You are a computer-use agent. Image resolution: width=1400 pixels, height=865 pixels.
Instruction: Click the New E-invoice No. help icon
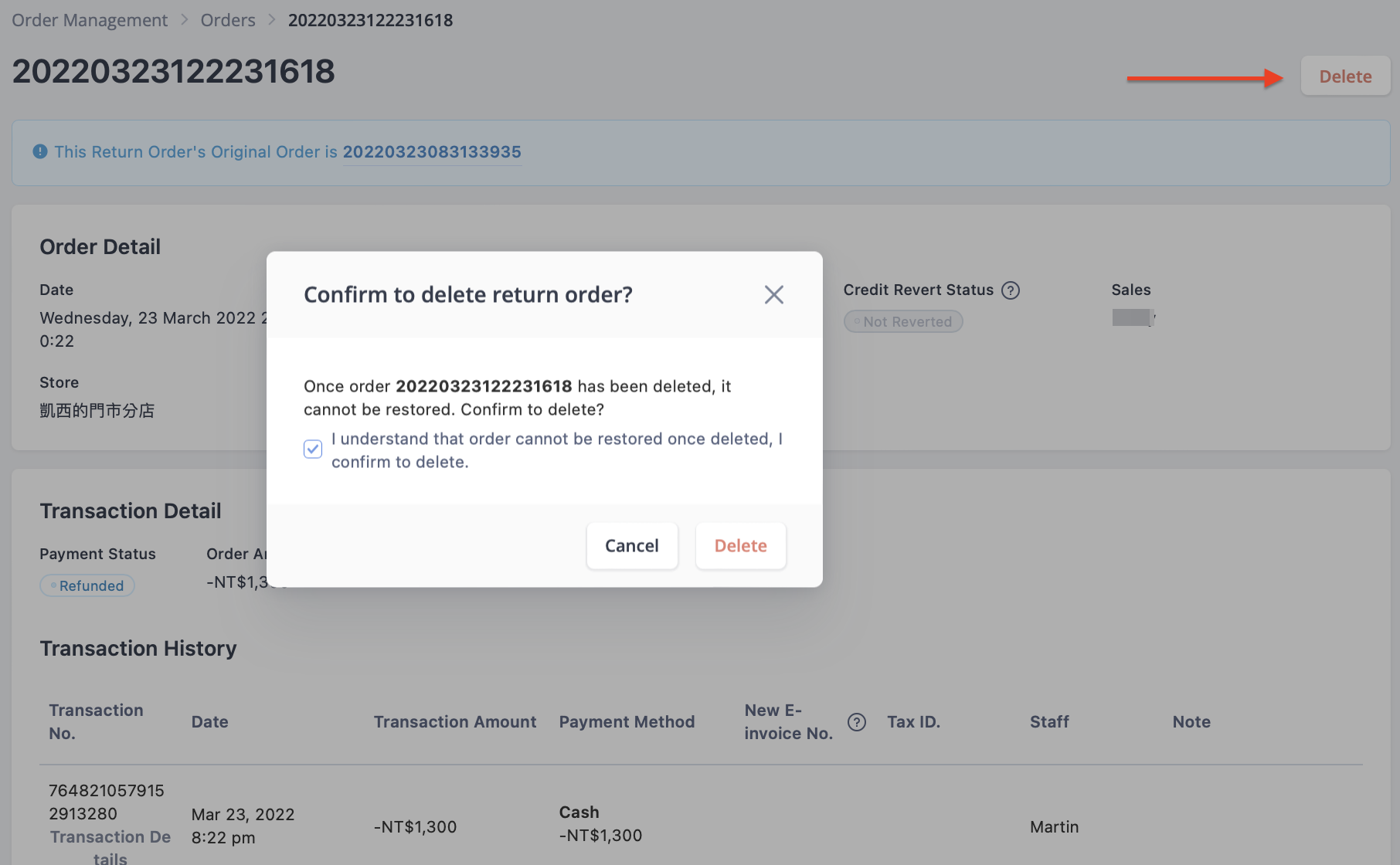(x=857, y=722)
